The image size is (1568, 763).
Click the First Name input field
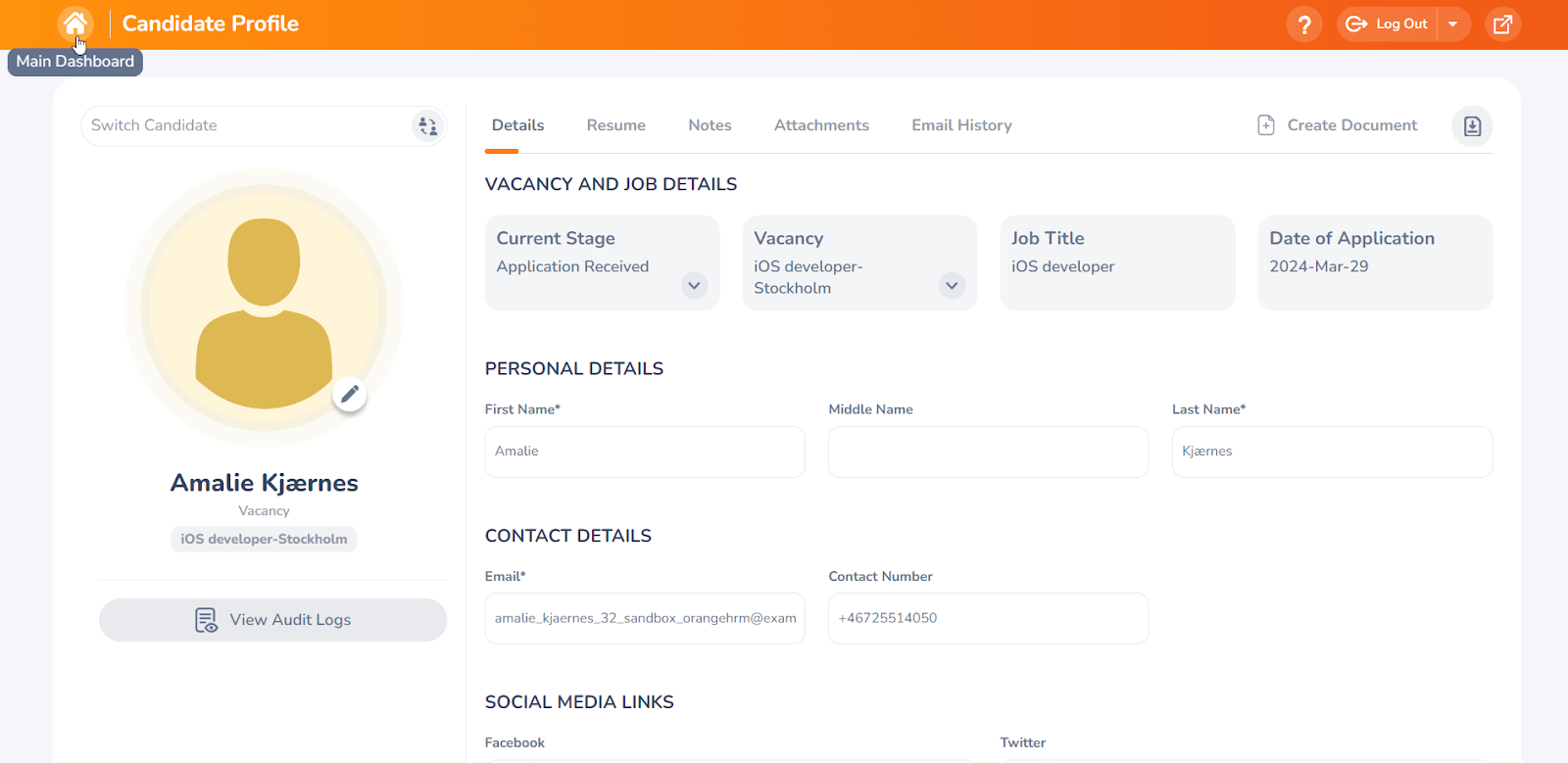[x=644, y=452]
